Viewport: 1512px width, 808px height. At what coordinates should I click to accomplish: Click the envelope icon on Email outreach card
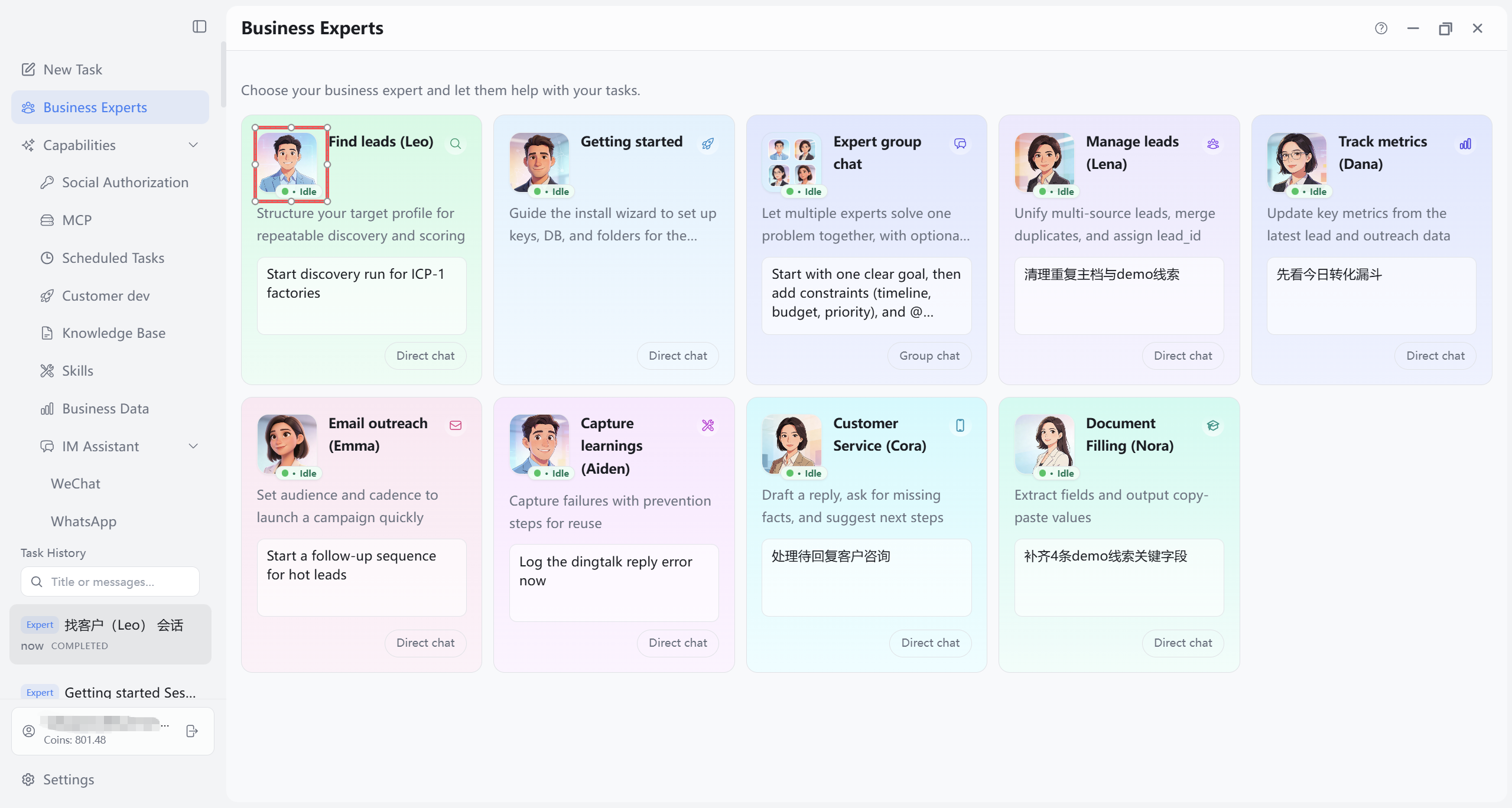[455, 425]
